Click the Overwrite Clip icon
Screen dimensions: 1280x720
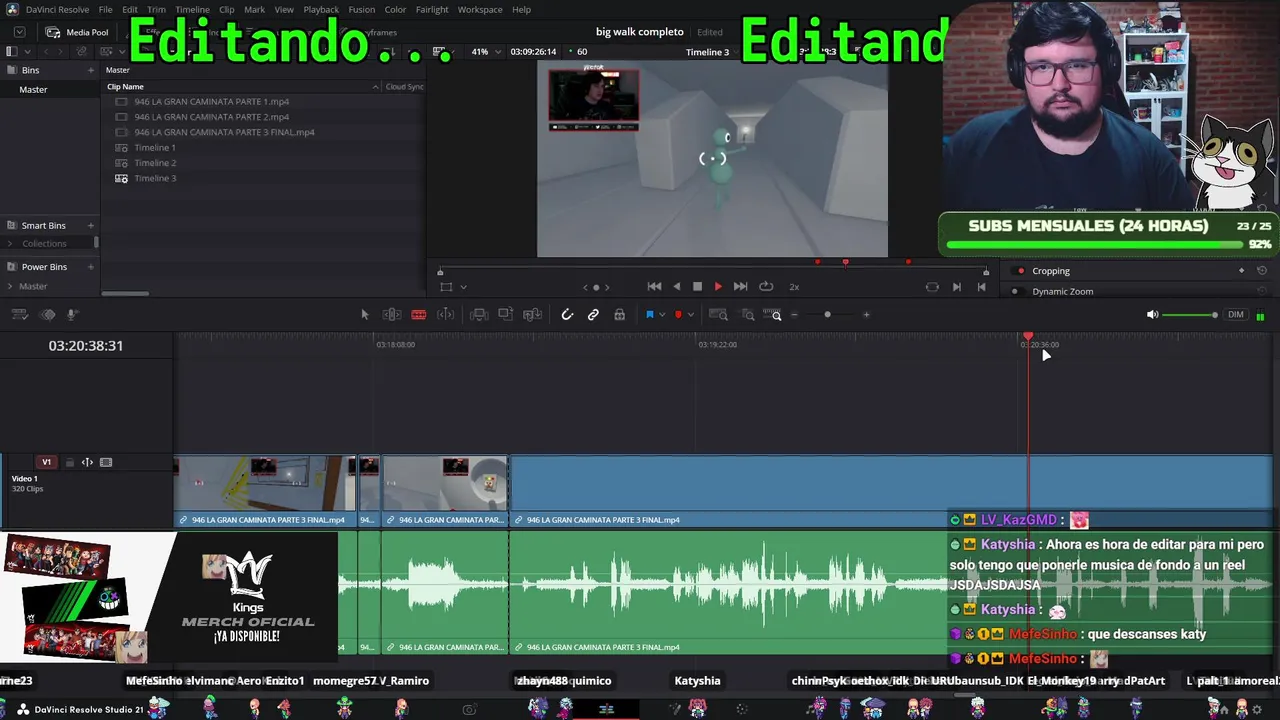click(506, 315)
